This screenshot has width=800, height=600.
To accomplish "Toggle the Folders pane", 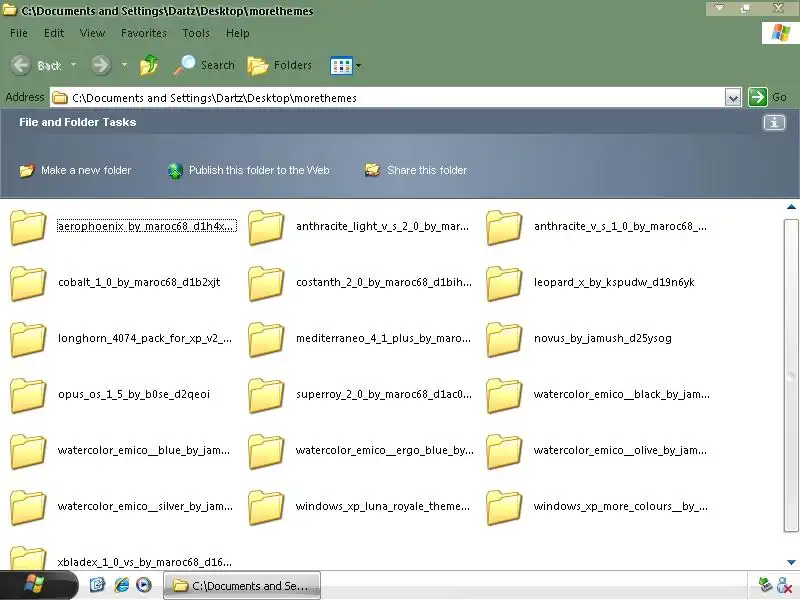I will coord(280,65).
